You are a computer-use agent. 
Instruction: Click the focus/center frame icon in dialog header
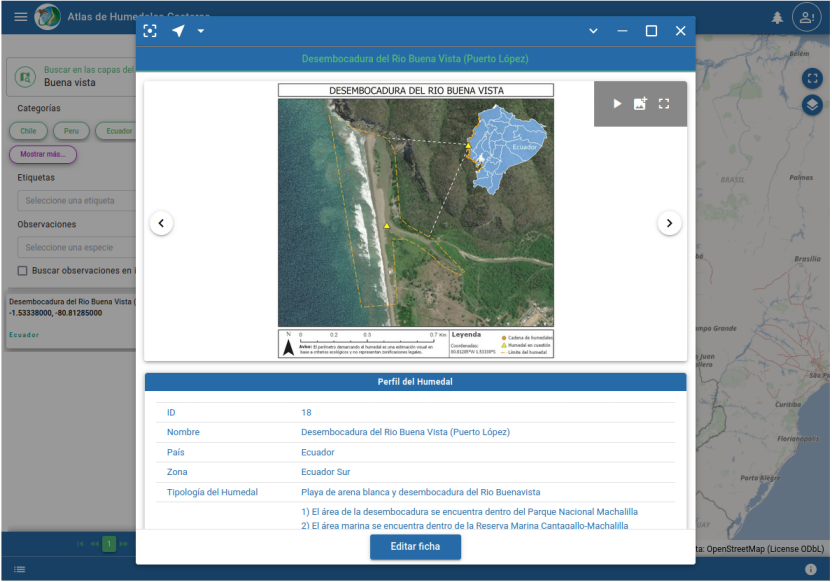pos(150,31)
